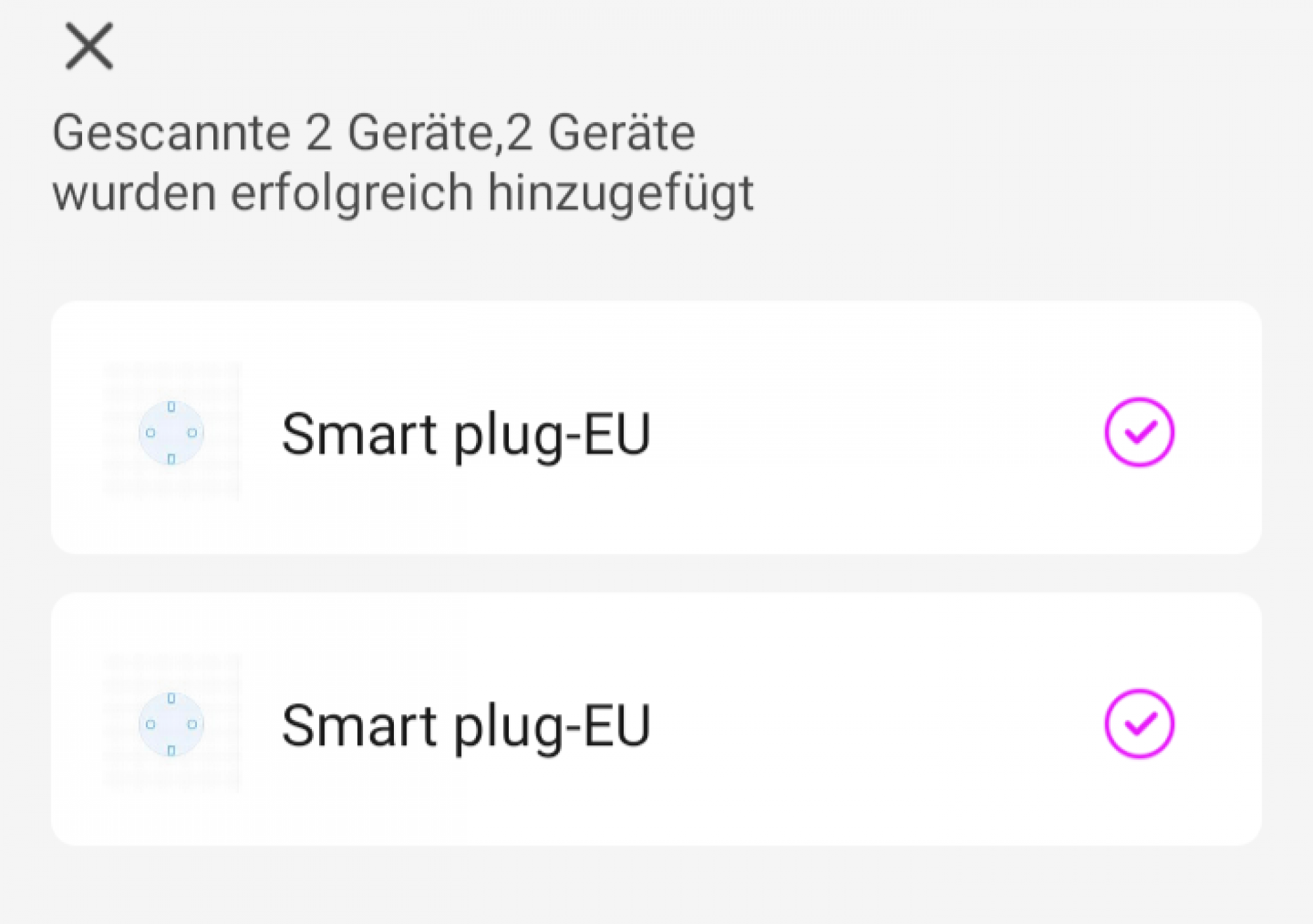Screen dimensions: 1313x924
Task: Tap blue round plug graphic in top row
Action: (x=171, y=432)
